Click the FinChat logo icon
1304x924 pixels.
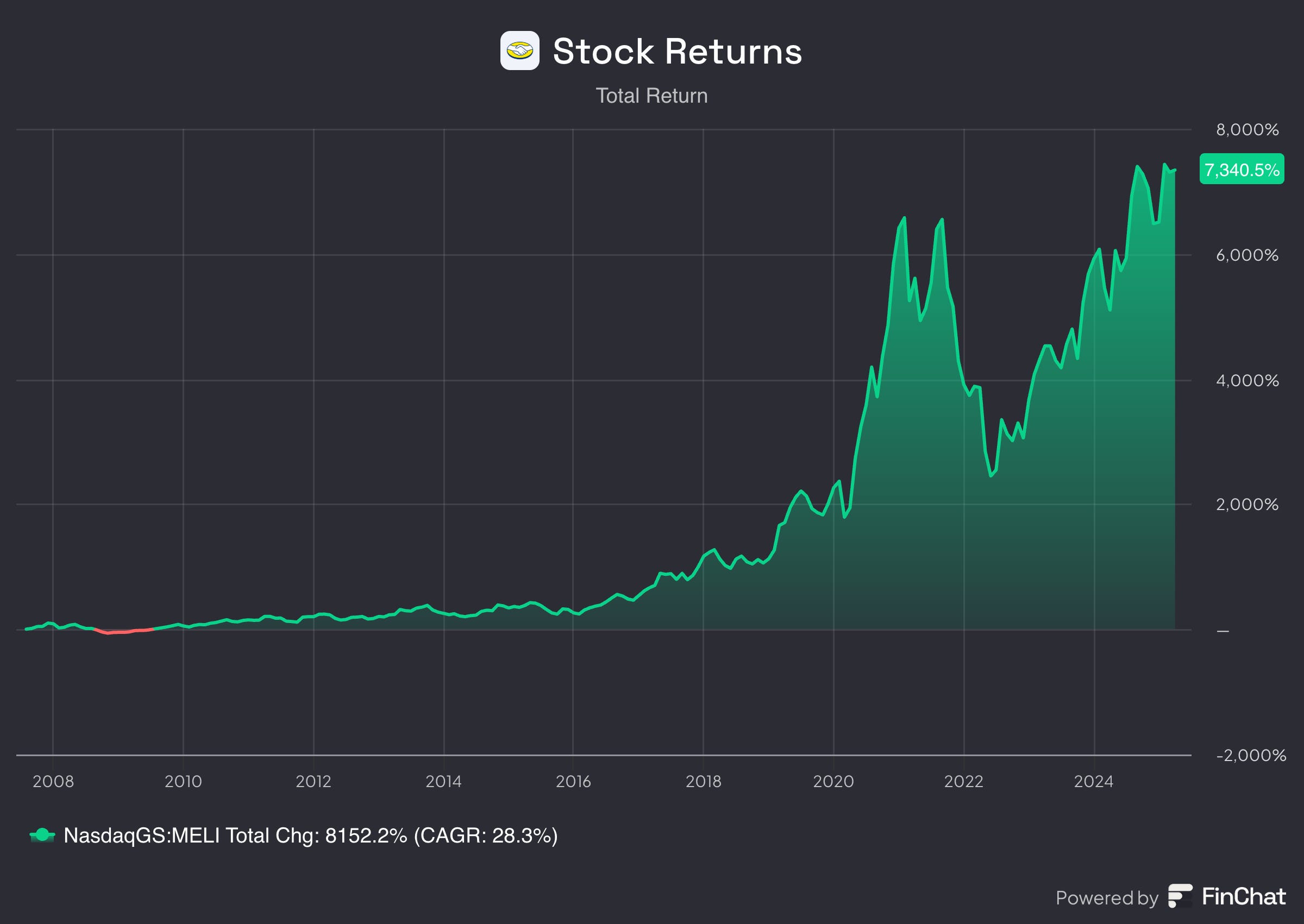[1180, 896]
